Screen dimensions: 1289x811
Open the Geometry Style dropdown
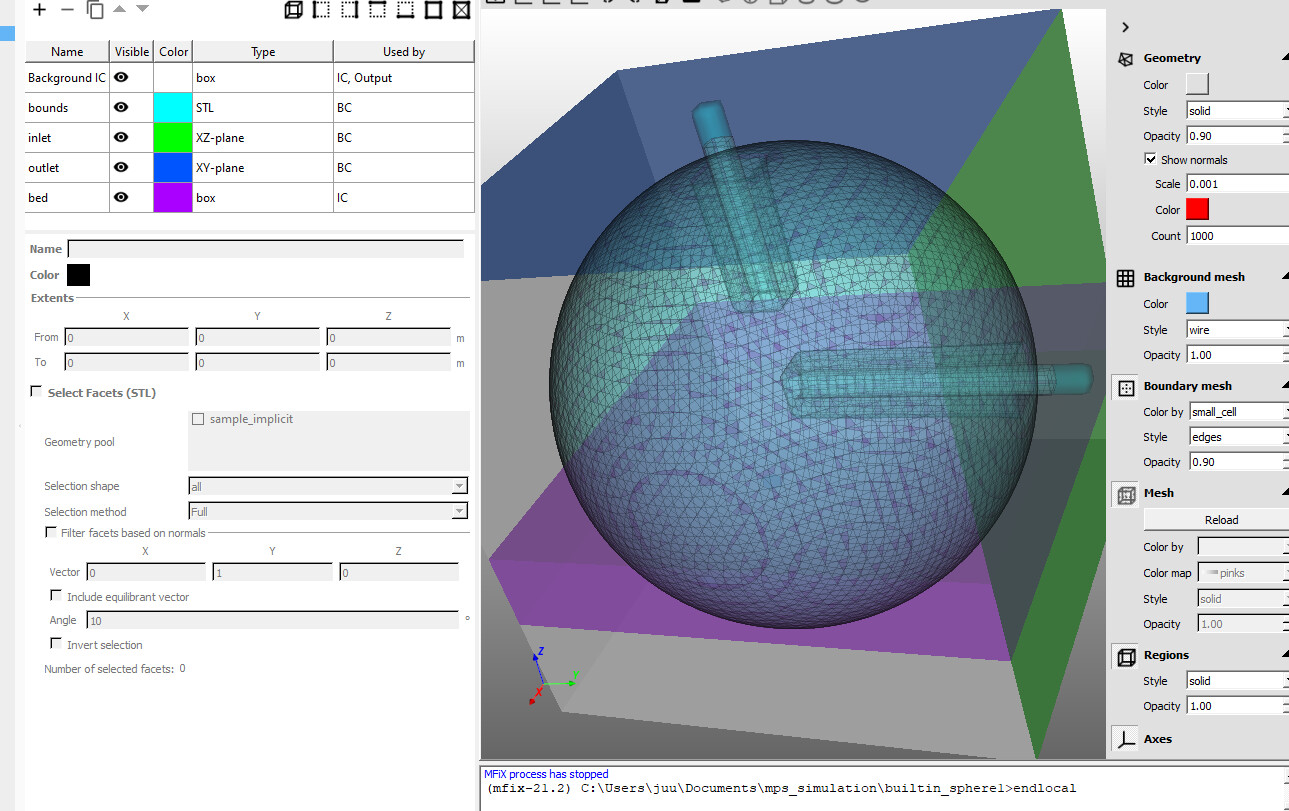click(x=1237, y=111)
